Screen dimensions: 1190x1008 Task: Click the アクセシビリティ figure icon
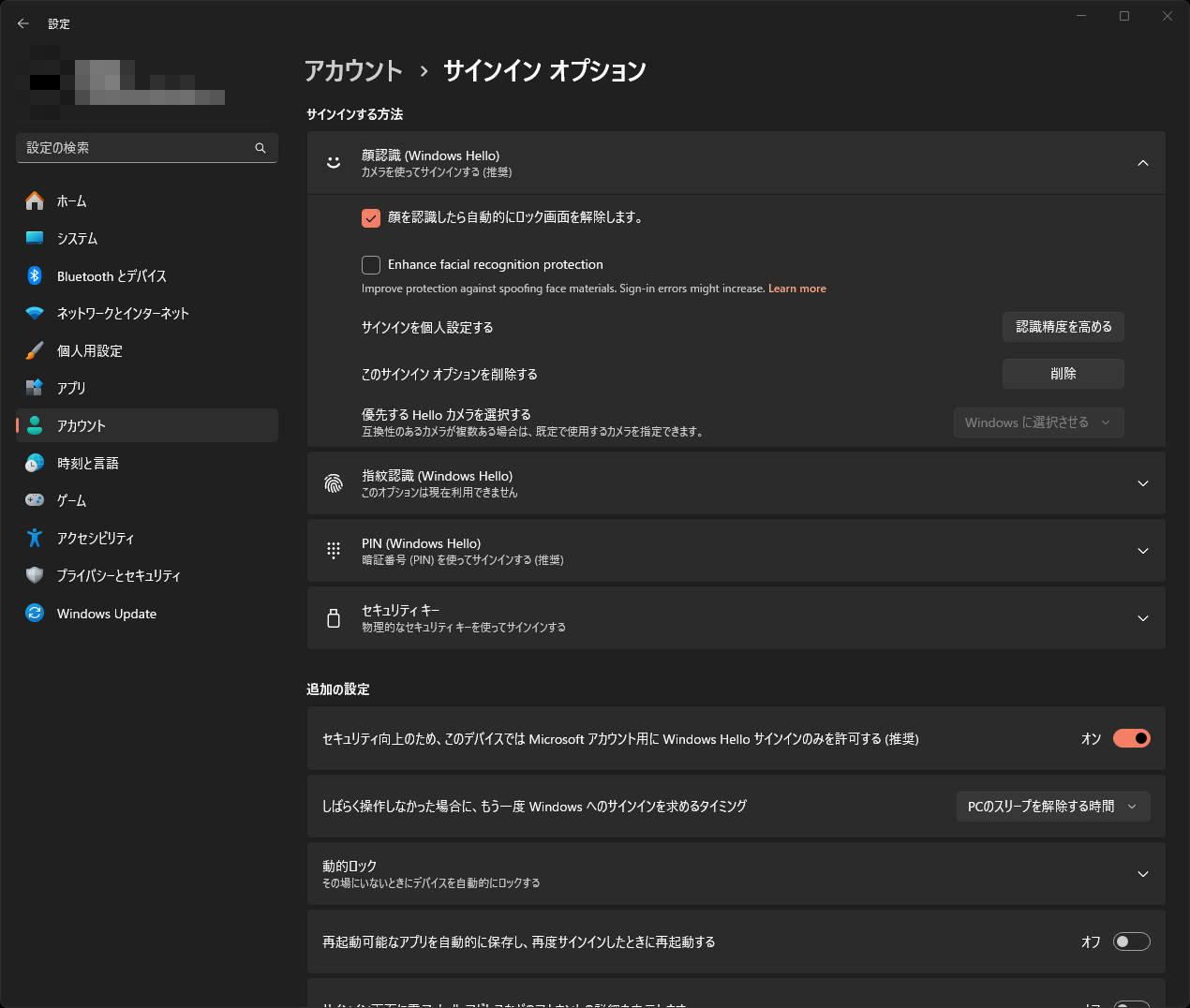pos(35,538)
